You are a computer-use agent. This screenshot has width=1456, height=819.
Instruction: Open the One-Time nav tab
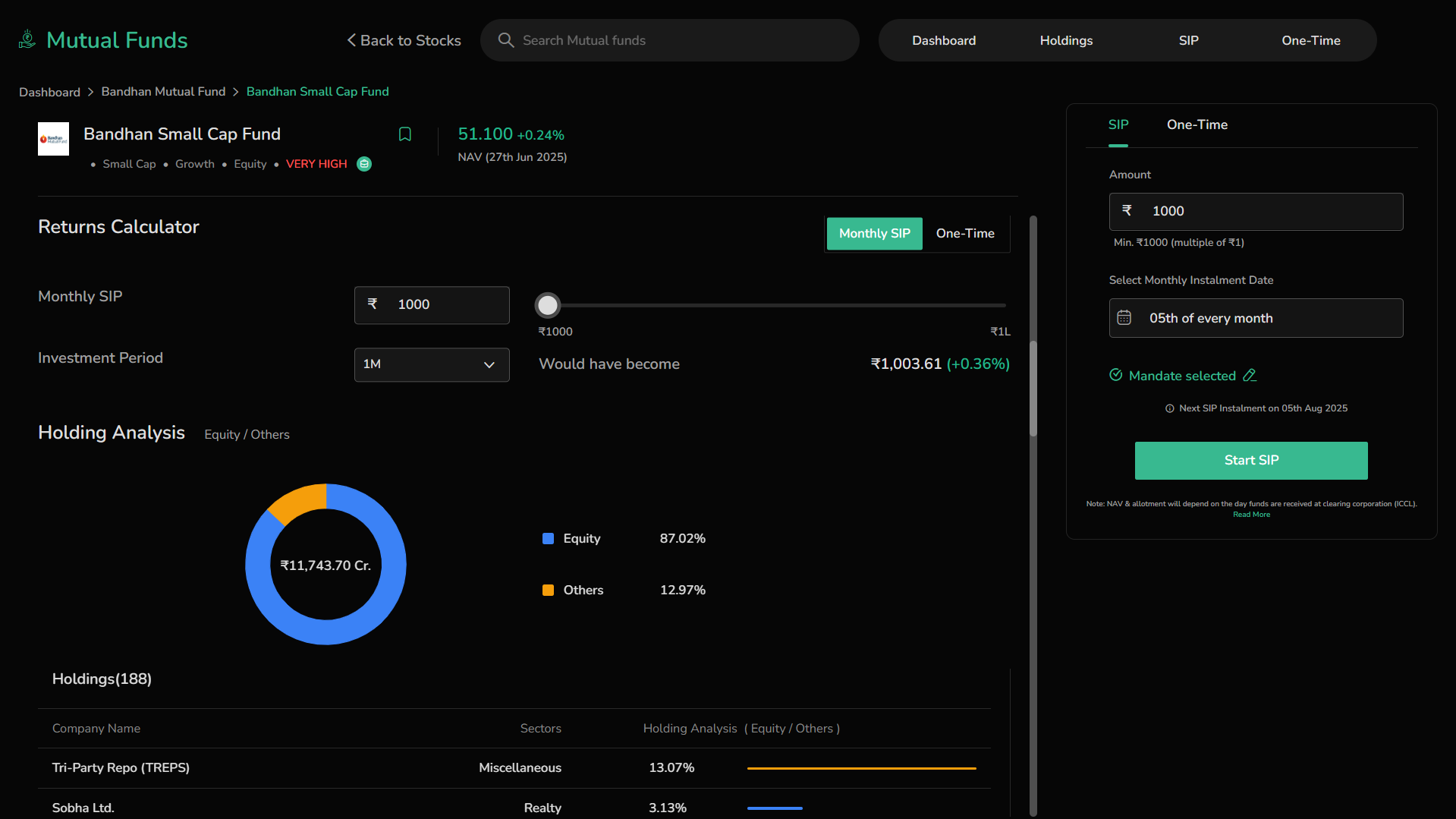tap(1310, 40)
